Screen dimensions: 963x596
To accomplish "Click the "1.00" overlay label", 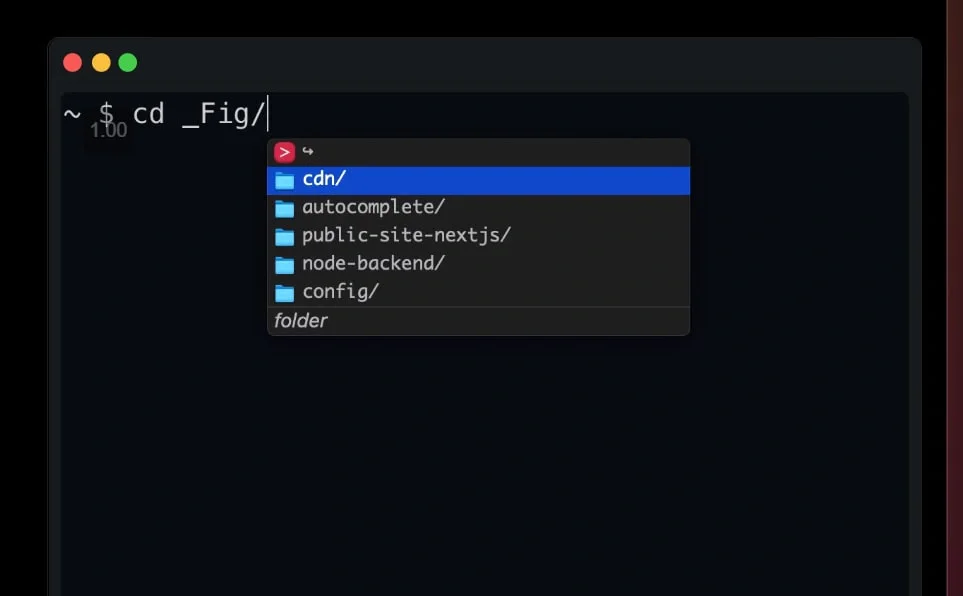I will click(108, 131).
